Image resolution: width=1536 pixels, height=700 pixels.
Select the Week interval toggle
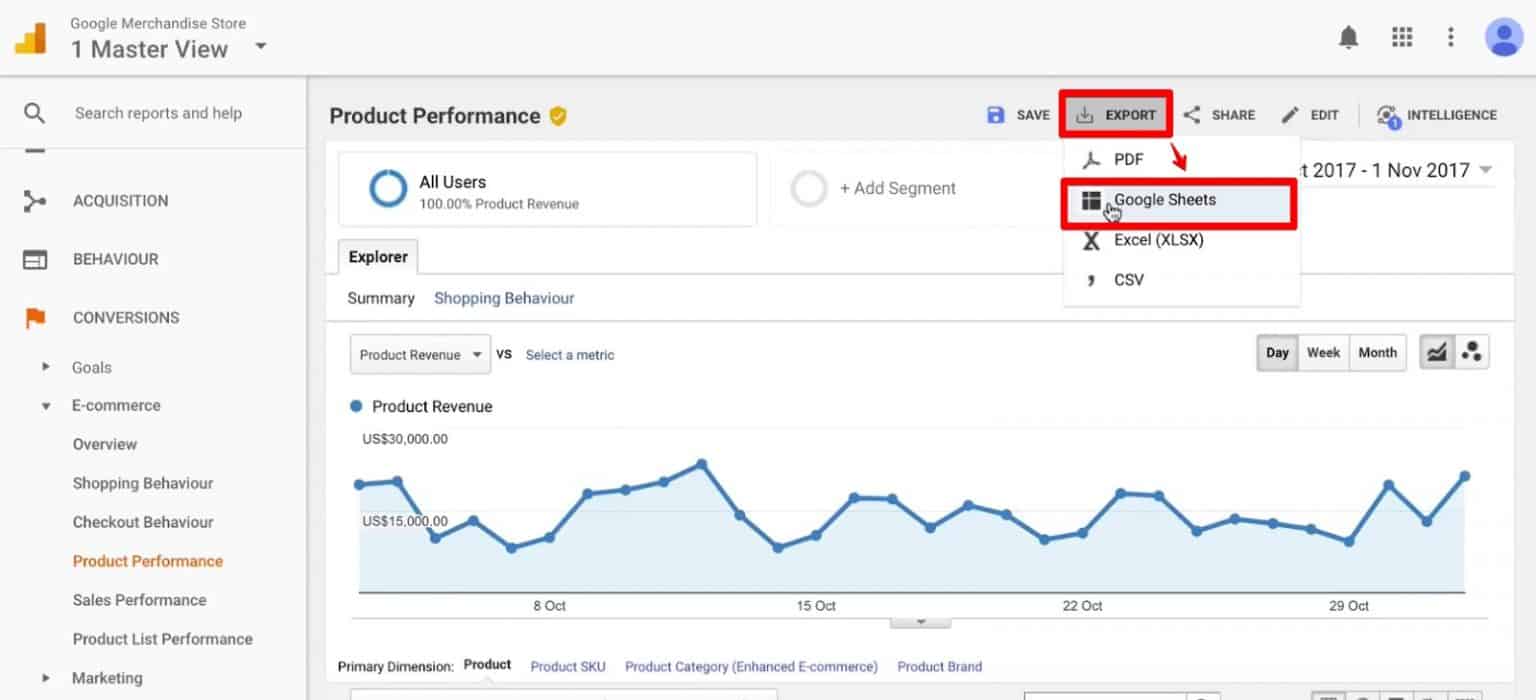[1322, 353]
